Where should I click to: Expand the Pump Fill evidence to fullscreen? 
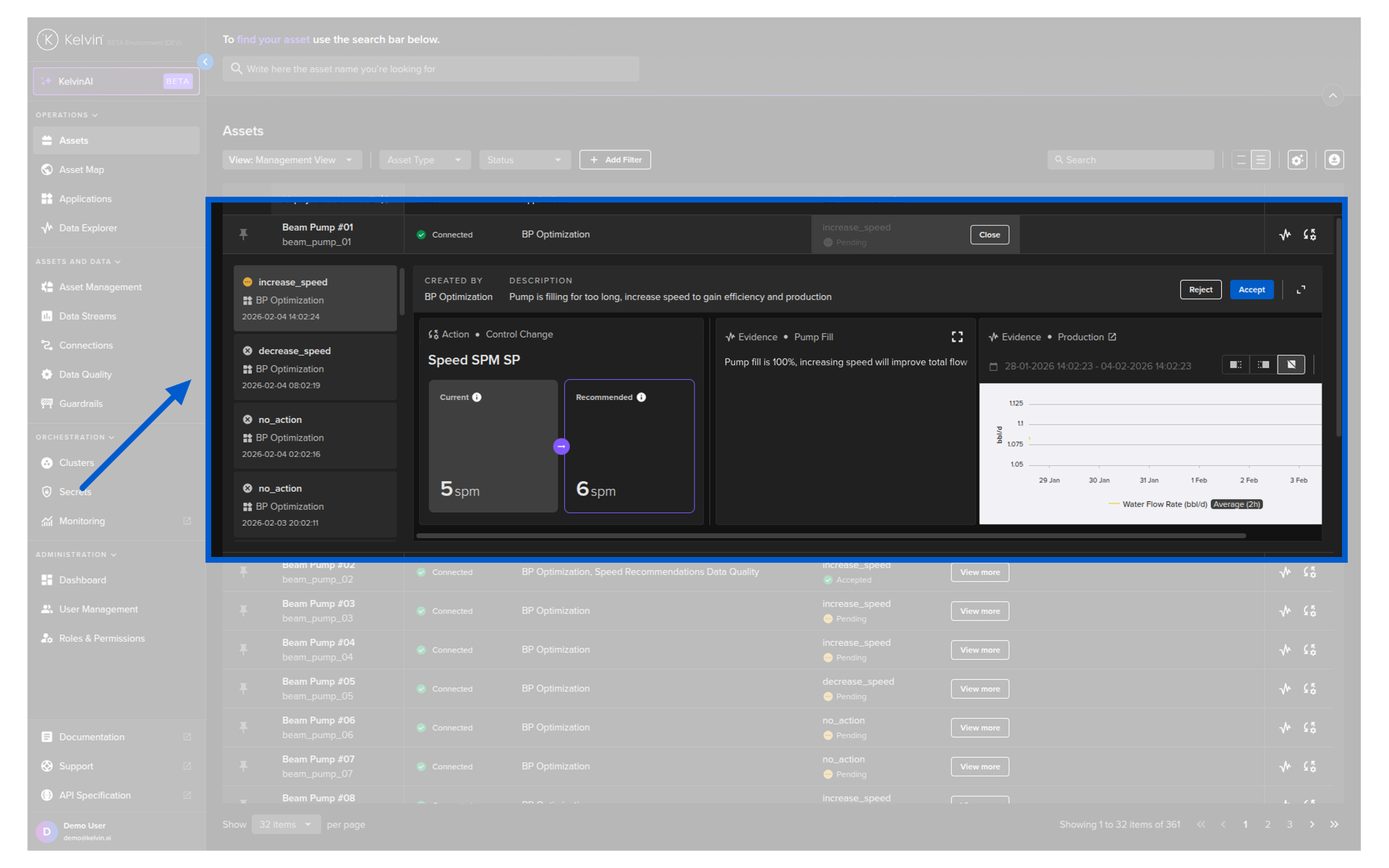coord(957,337)
